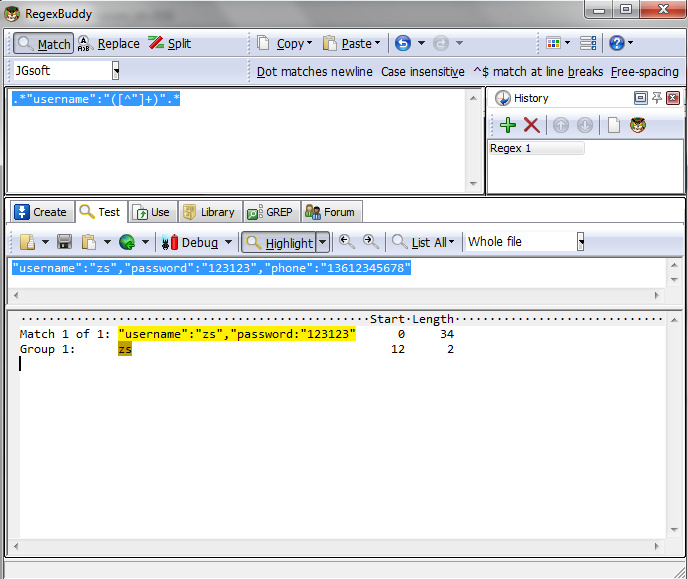Click the results pane vertical scrollbar
This screenshot has height=579, width=688.
pyautogui.click(x=674, y=425)
